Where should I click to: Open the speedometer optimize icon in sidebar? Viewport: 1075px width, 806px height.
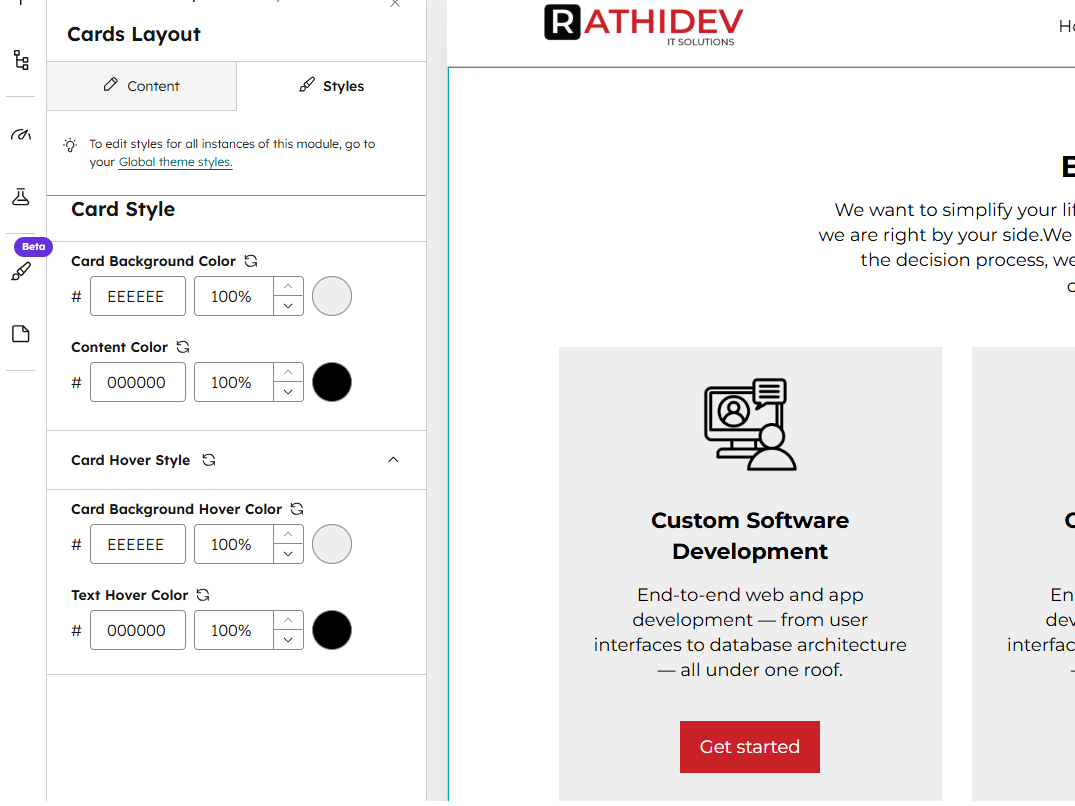pyautogui.click(x=21, y=134)
